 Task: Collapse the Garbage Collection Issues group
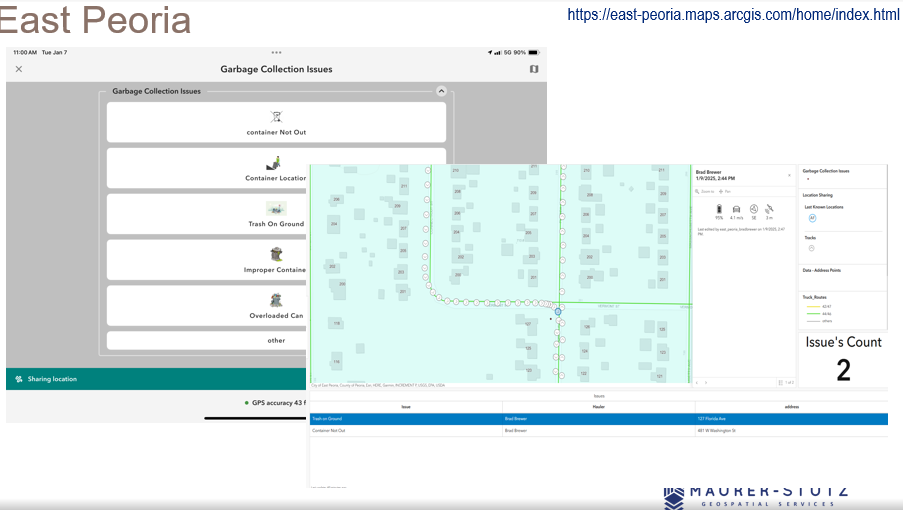click(441, 91)
